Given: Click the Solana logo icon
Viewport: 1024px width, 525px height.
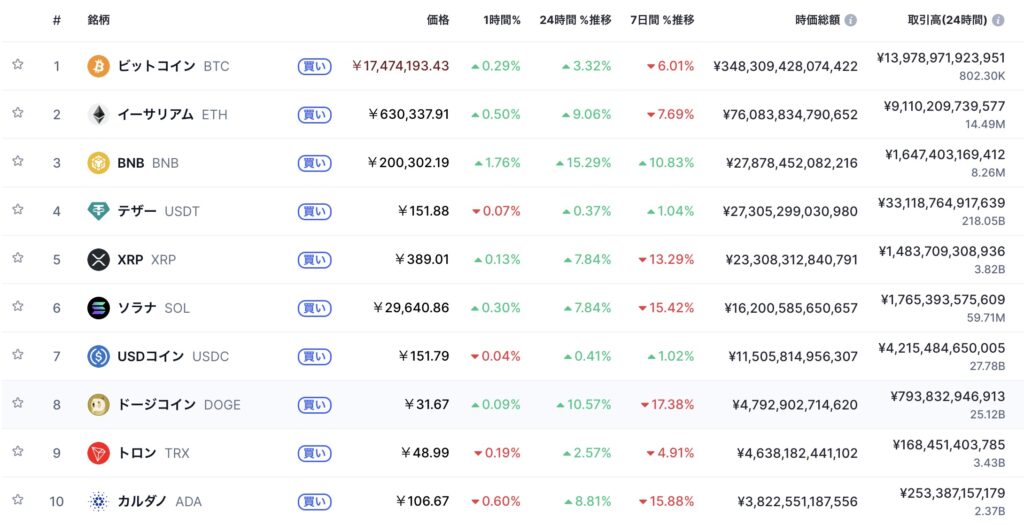Looking at the screenshot, I should coord(98,308).
